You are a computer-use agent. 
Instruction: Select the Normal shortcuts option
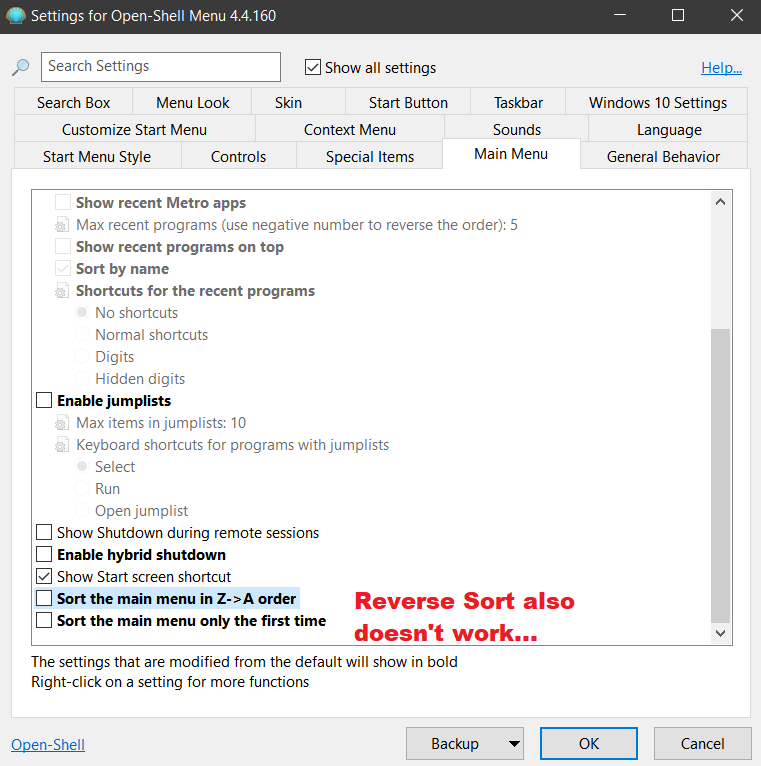[x=82, y=334]
